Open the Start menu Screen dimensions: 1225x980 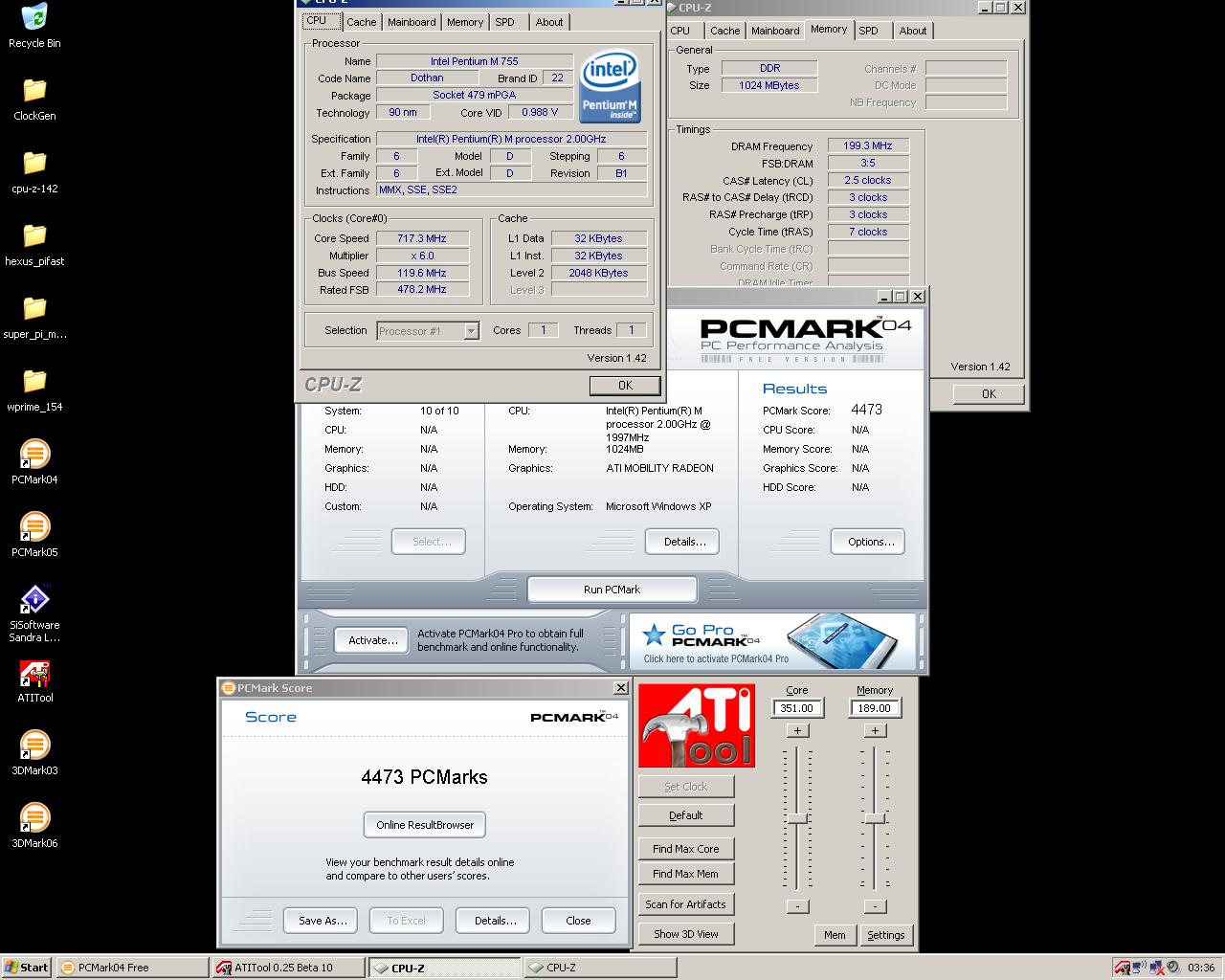point(27,968)
